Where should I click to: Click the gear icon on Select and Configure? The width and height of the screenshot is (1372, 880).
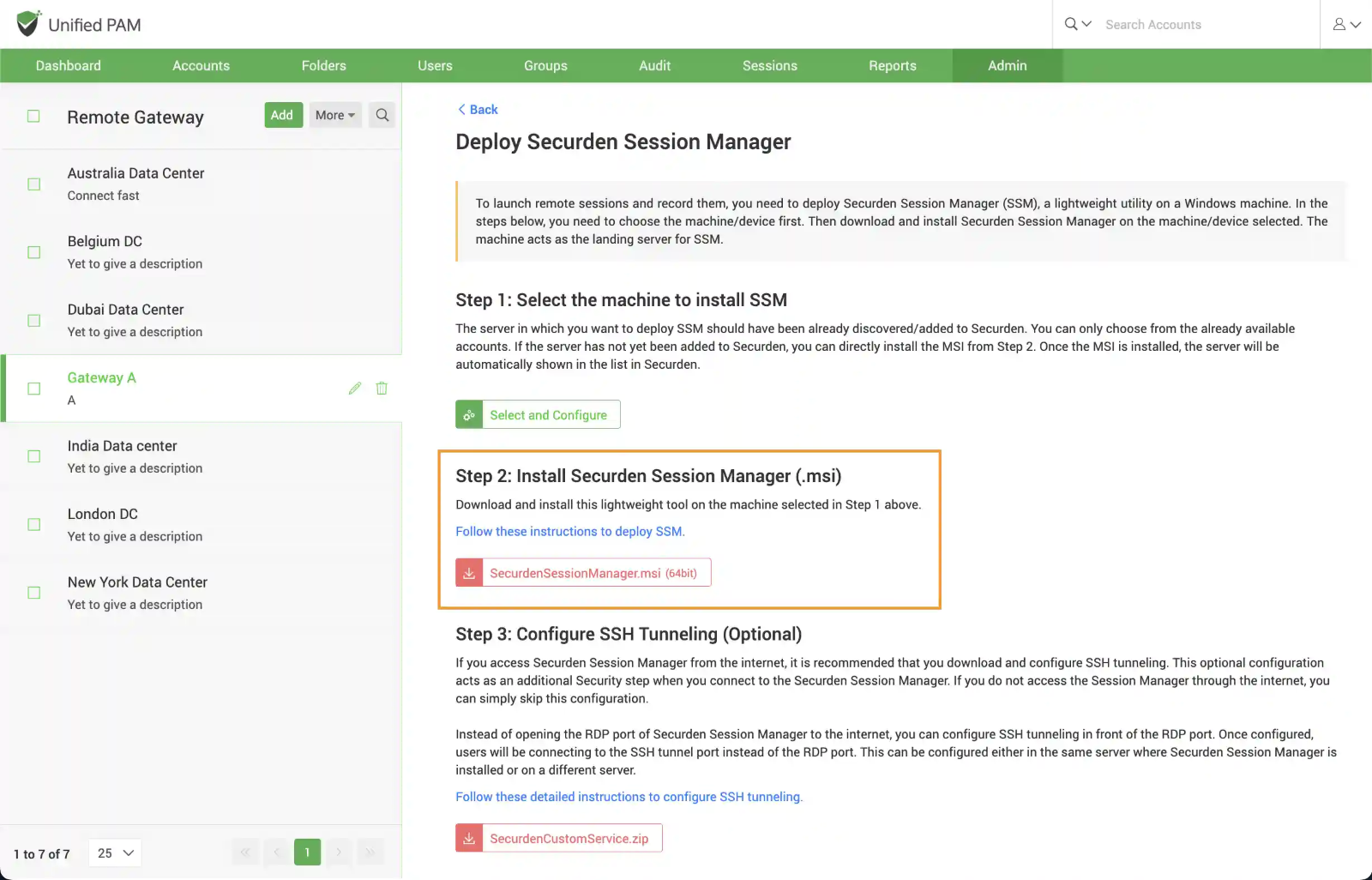click(x=469, y=414)
